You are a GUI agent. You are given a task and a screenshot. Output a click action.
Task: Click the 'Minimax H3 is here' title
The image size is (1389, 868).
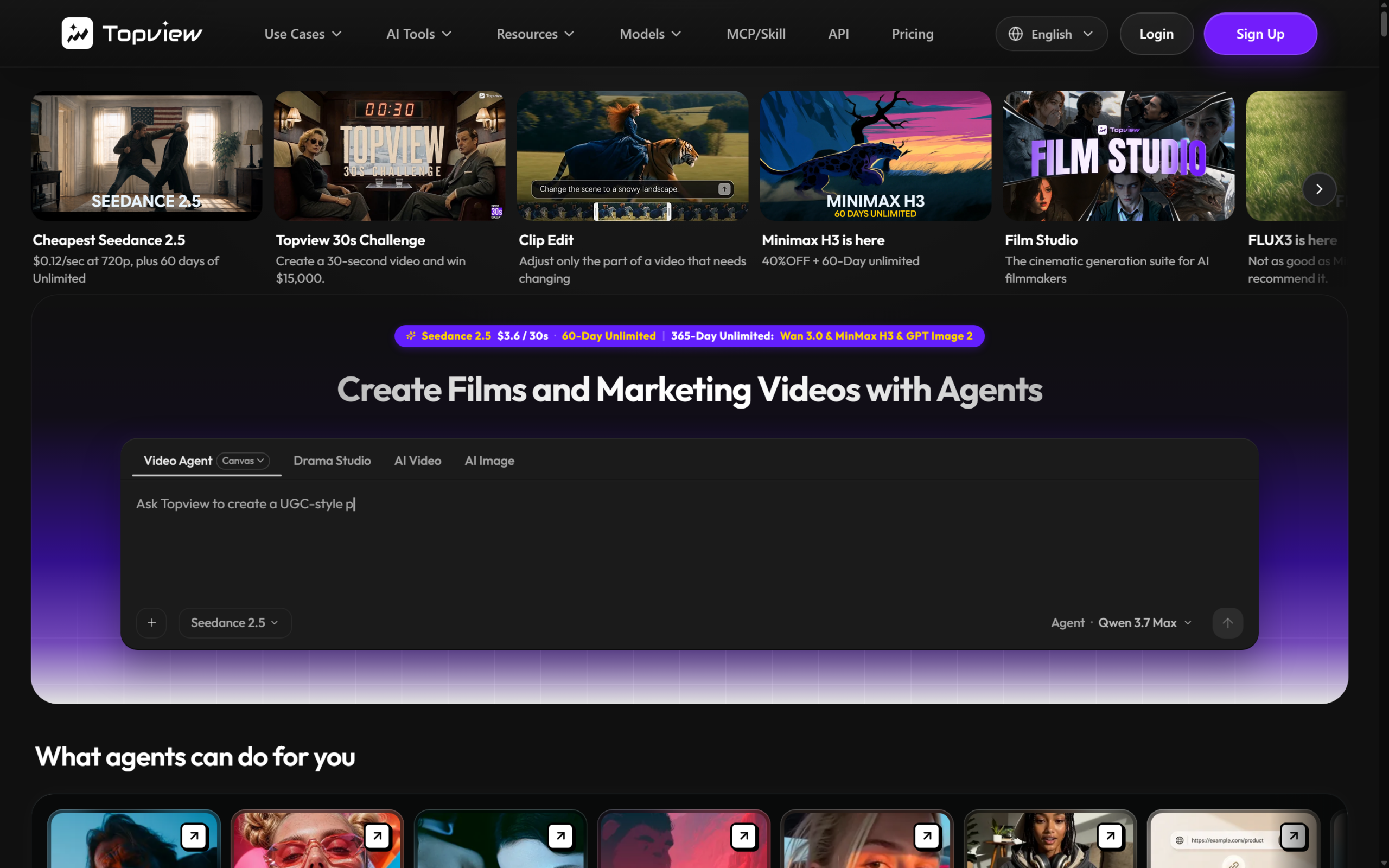pos(823,240)
